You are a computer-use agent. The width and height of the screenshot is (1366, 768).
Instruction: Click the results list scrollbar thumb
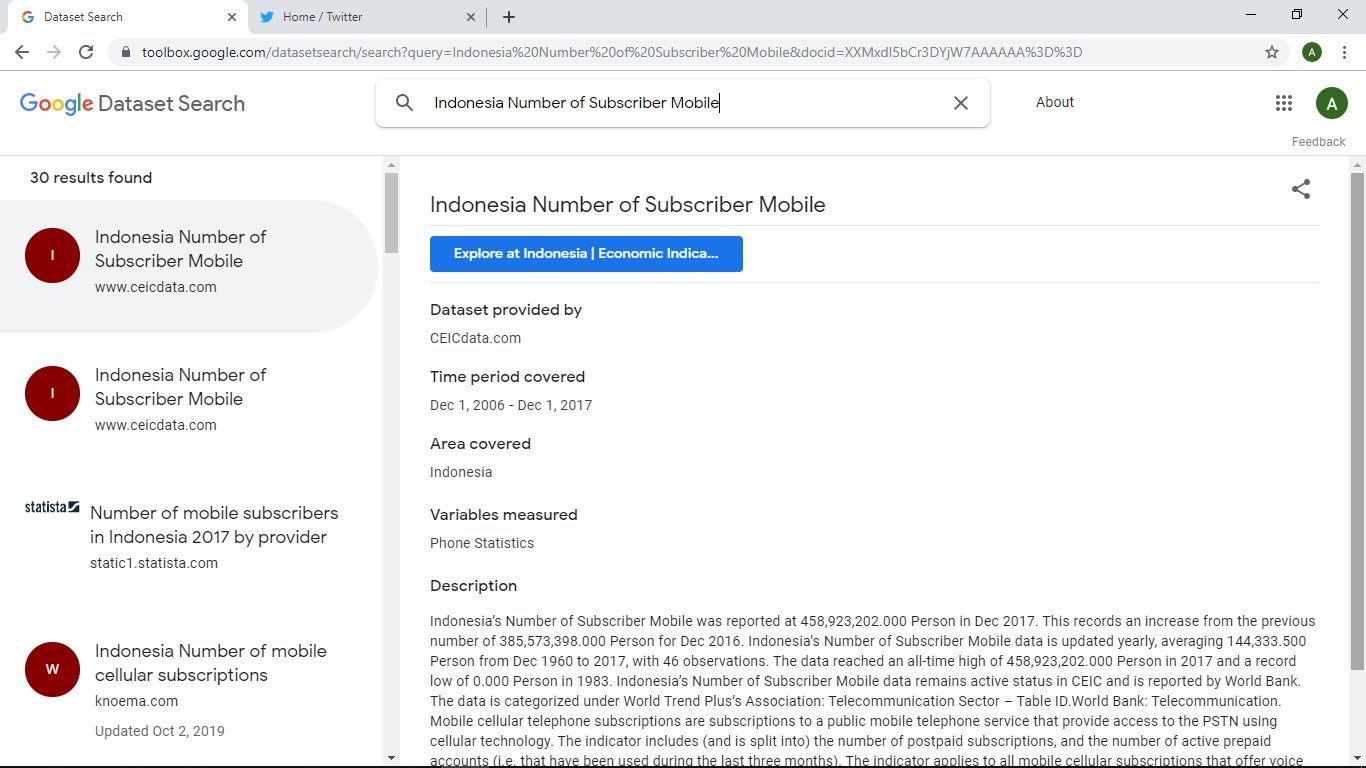coord(391,213)
